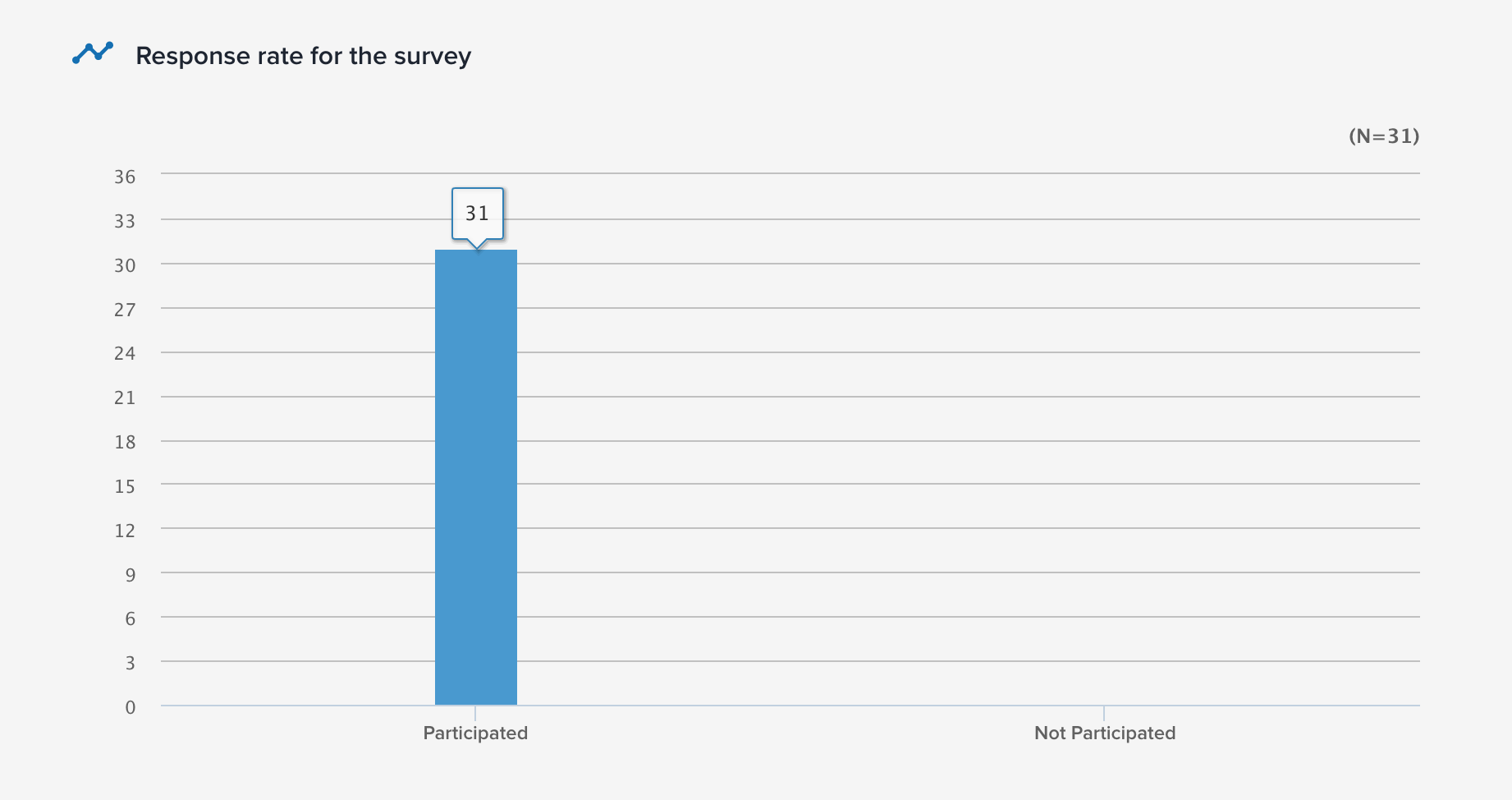Image resolution: width=1512 pixels, height=800 pixels.
Task: Click the 'Participated' x-axis label
Action: click(x=475, y=733)
